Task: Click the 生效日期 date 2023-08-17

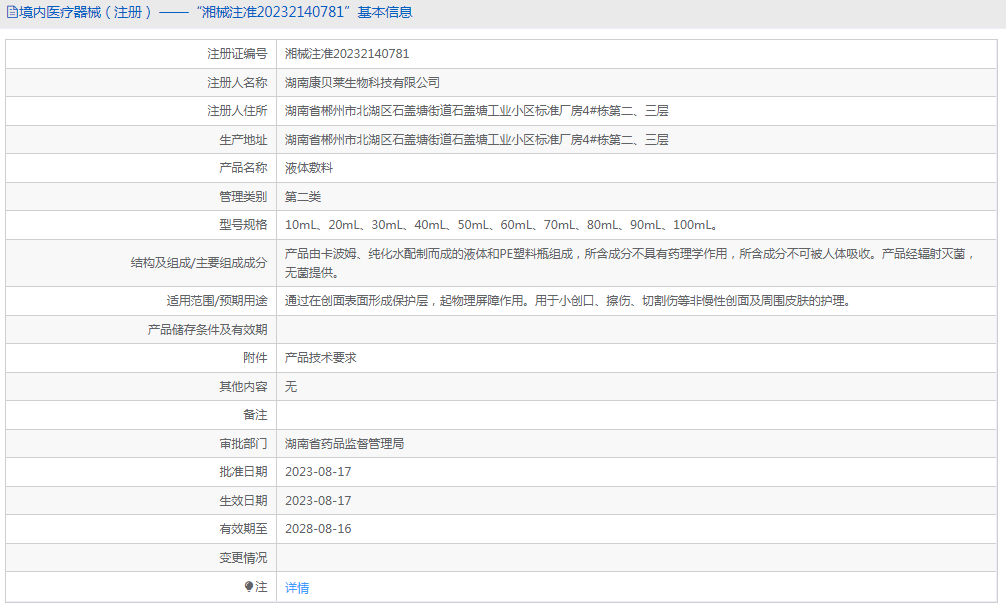Action: 318,501
